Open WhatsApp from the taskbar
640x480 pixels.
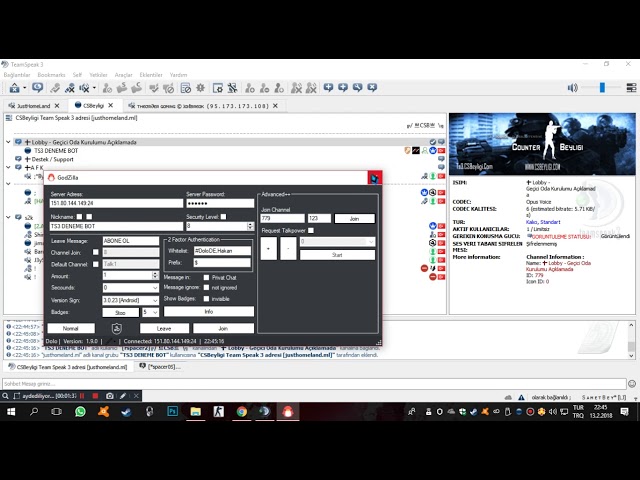pos(80,411)
